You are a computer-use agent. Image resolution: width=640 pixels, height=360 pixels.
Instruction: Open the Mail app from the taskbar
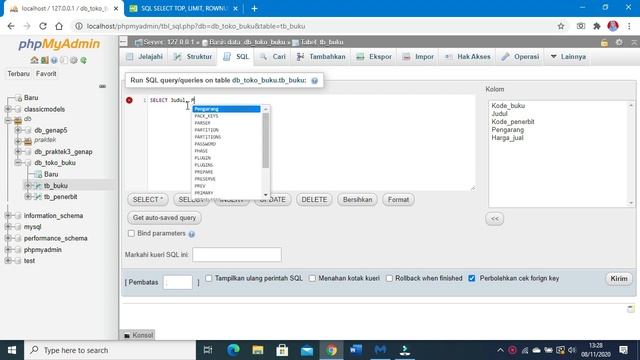[x=307, y=350]
